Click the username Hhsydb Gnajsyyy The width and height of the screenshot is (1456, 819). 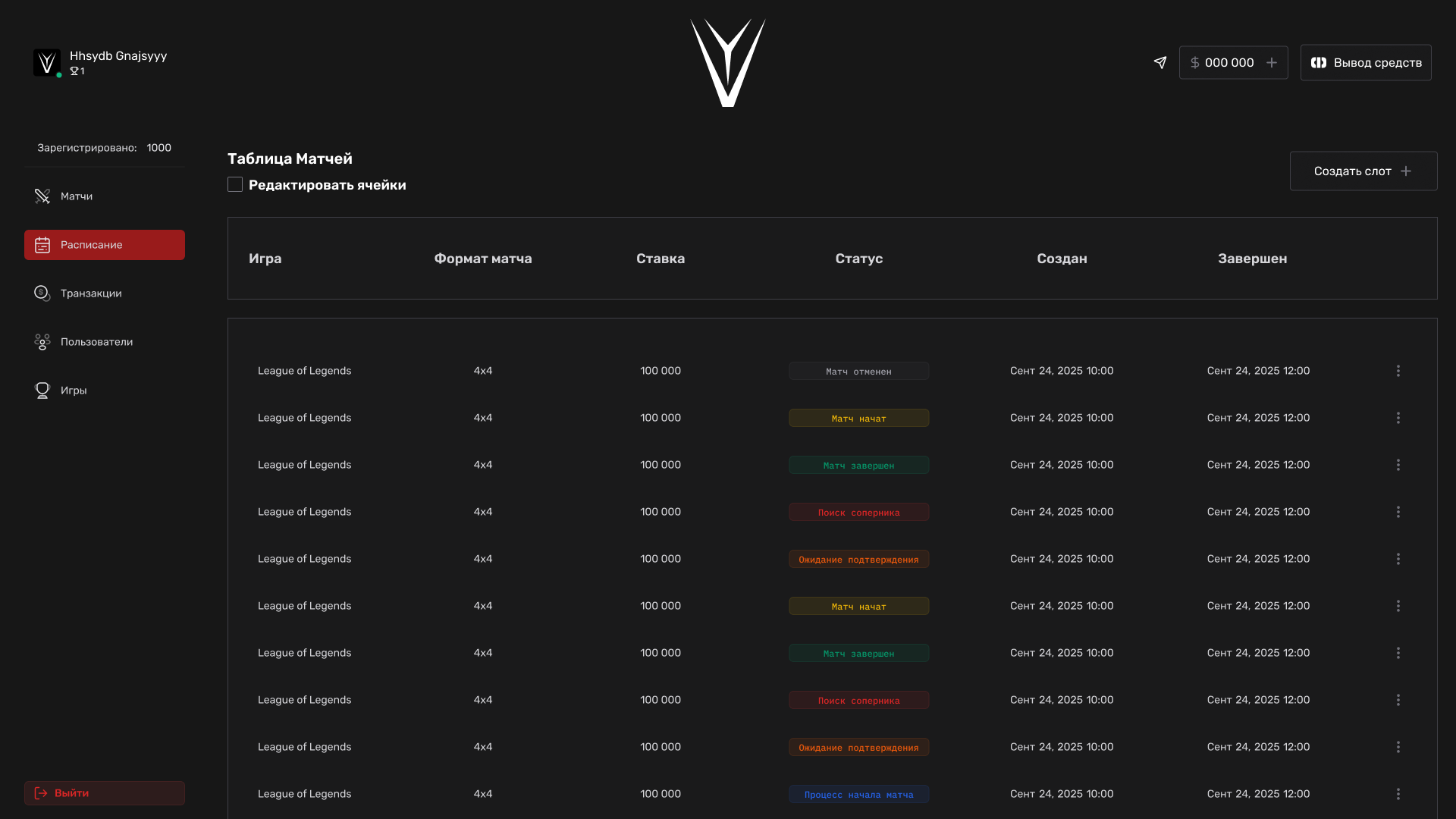click(x=118, y=56)
